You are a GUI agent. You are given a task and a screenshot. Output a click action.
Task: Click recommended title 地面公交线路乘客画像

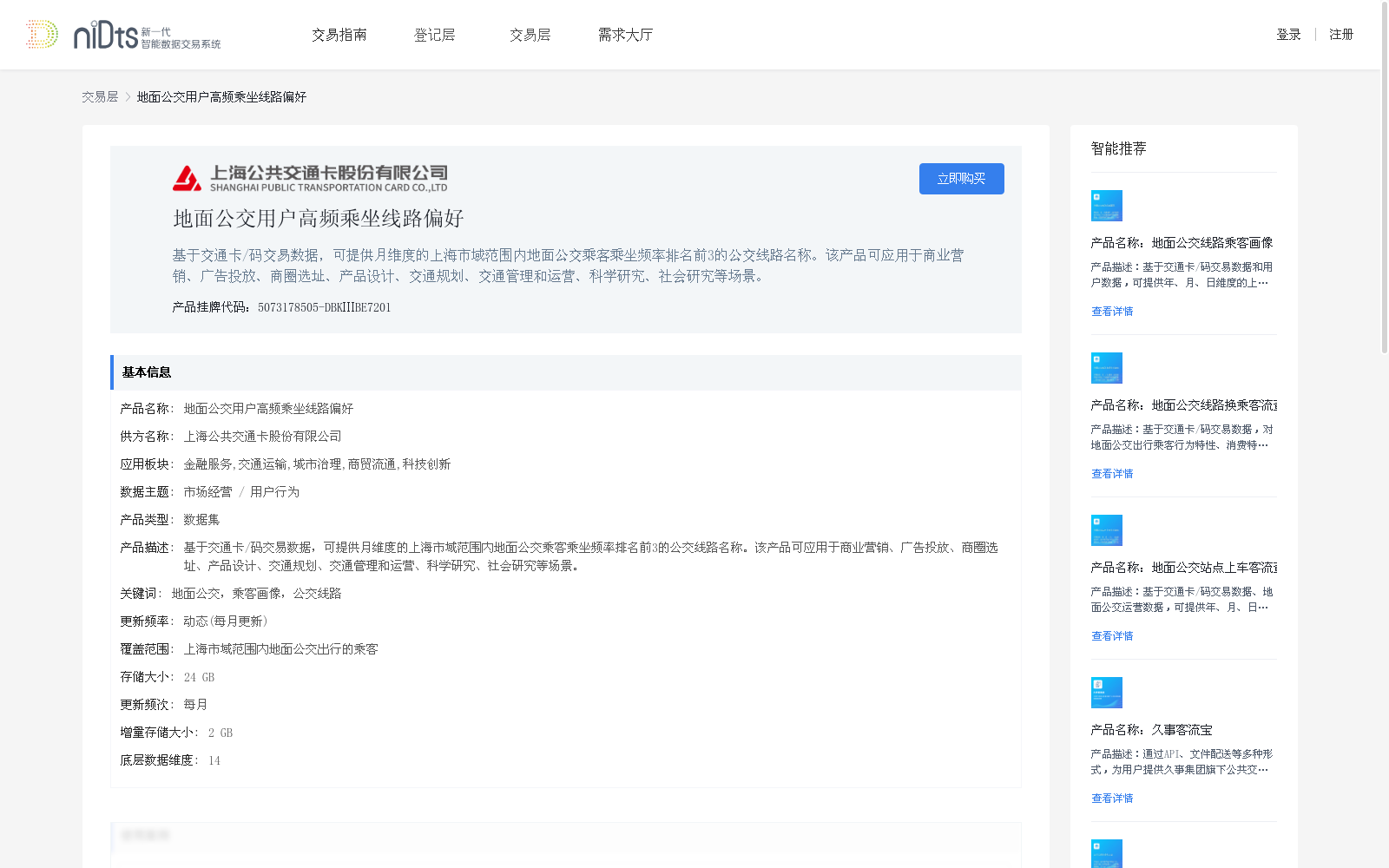[1213, 243]
